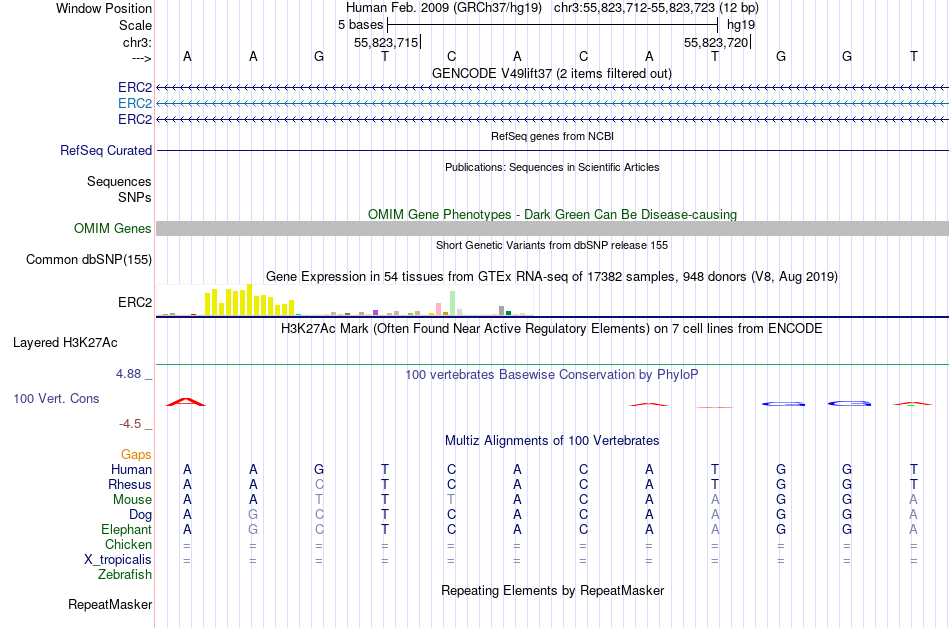Click OMIM Gene Phenotypes green title
The image size is (950, 628).
tap(552, 214)
